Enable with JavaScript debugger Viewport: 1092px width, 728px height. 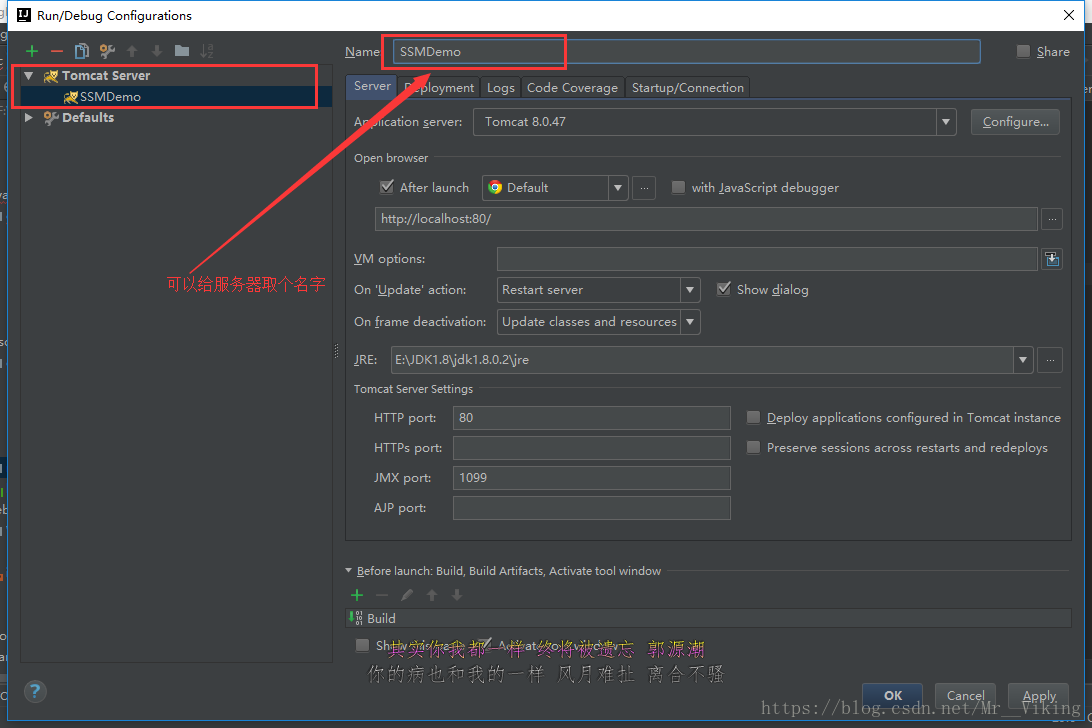pyautogui.click(x=678, y=187)
